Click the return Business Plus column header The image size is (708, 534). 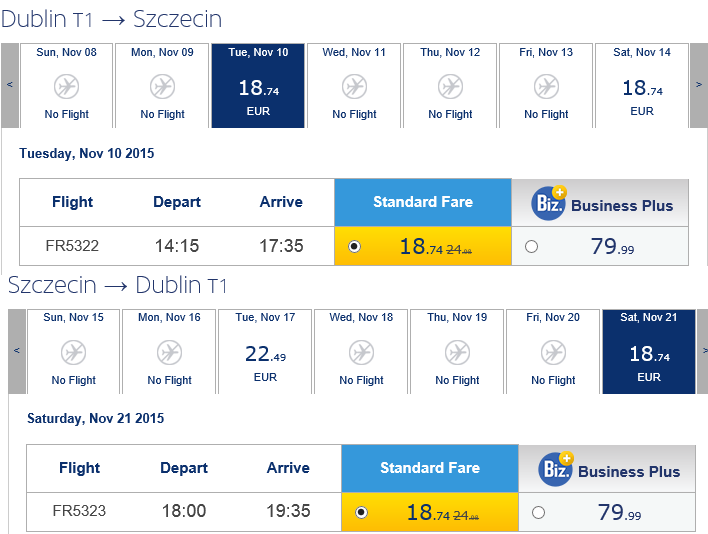click(607, 469)
